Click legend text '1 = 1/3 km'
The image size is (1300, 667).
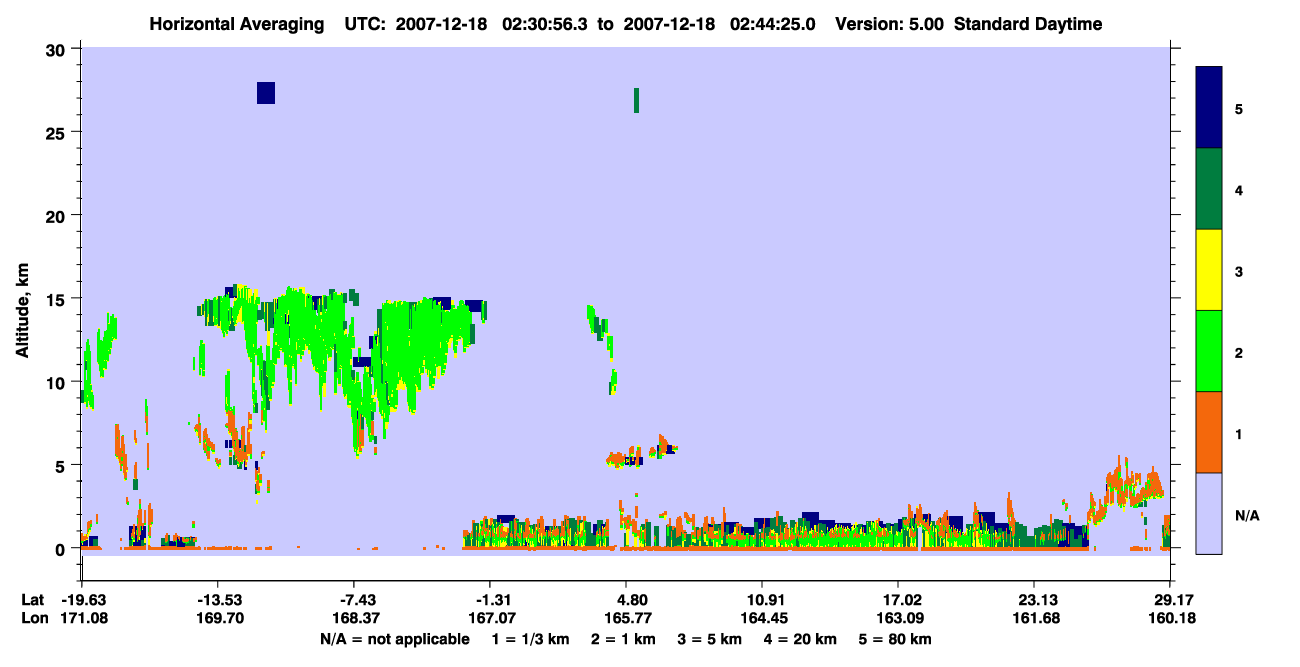(531, 638)
